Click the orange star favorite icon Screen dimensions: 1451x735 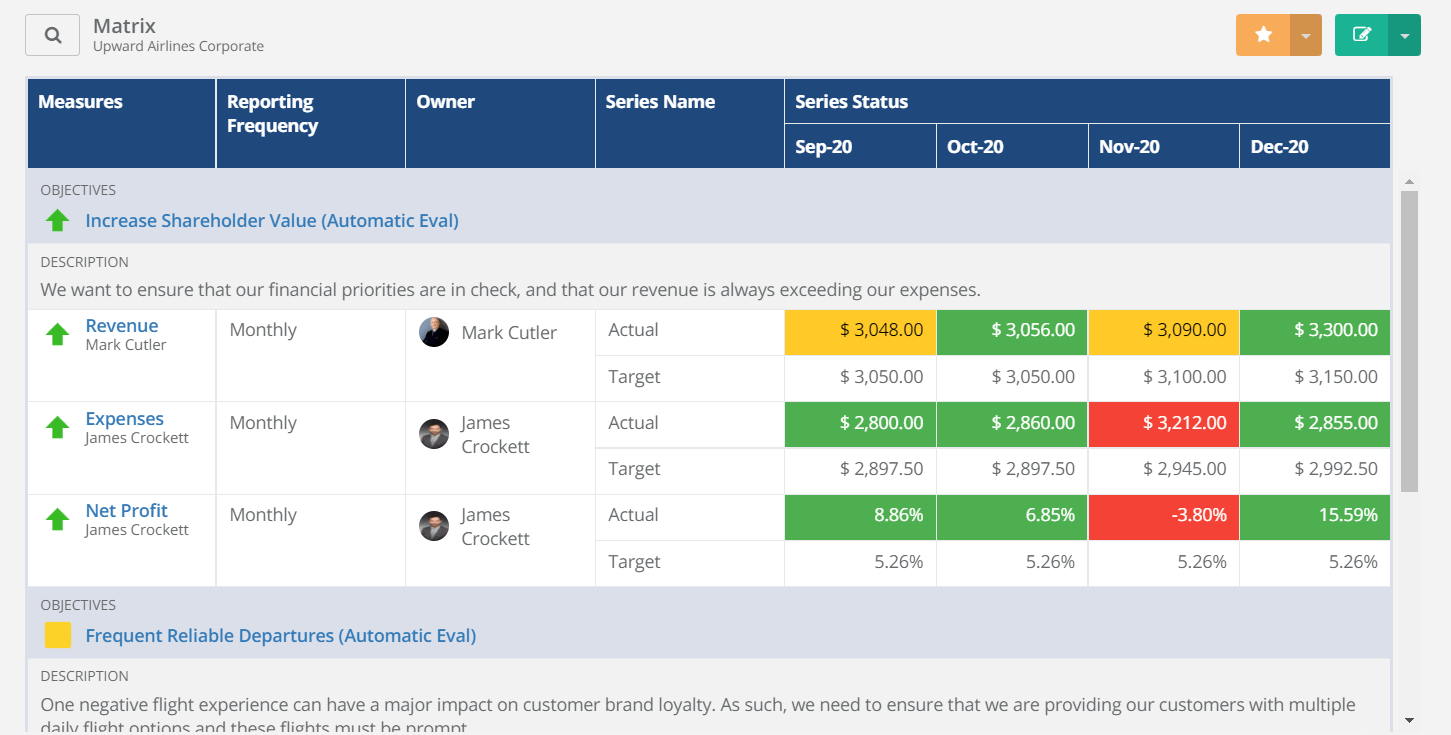1262,34
